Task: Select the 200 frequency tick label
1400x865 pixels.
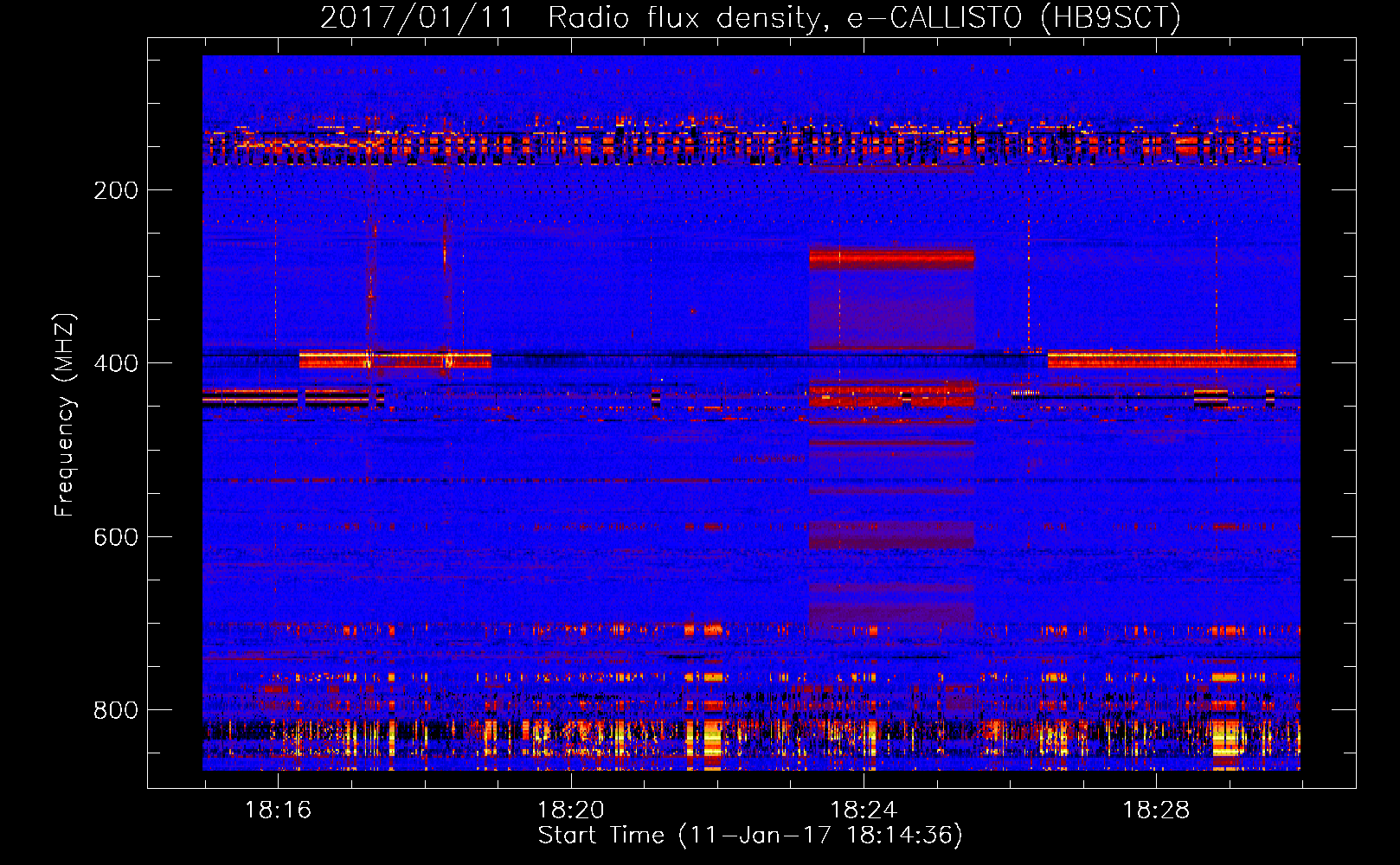Action: point(116,190)
